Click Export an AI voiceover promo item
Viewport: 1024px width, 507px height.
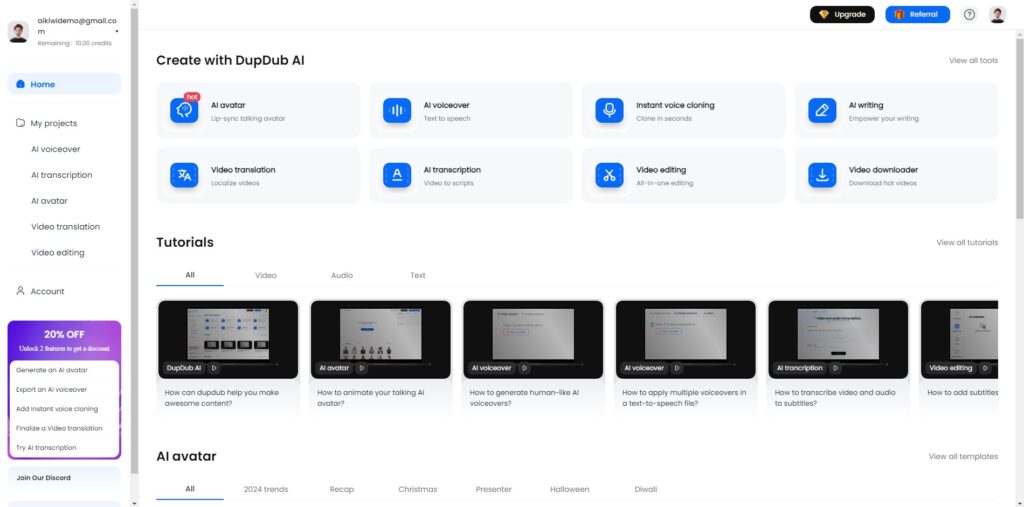coord(64,389)
